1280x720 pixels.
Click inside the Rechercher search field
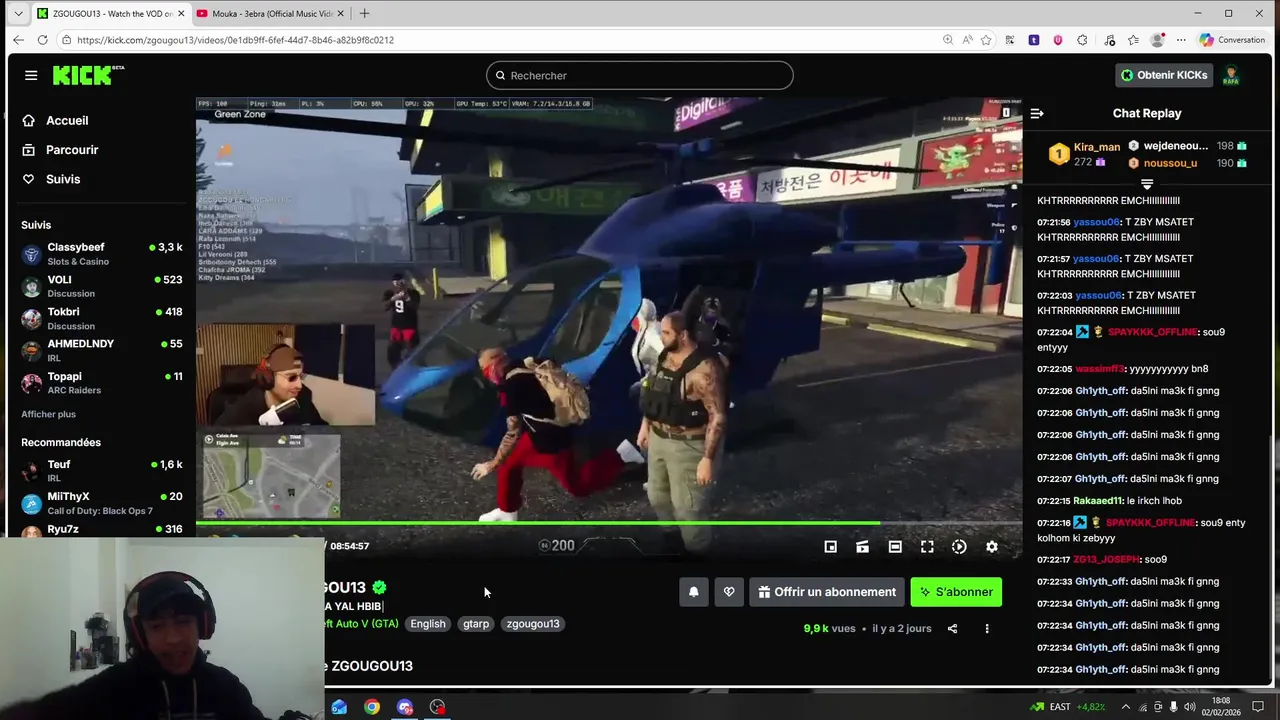tap(640, 75)
